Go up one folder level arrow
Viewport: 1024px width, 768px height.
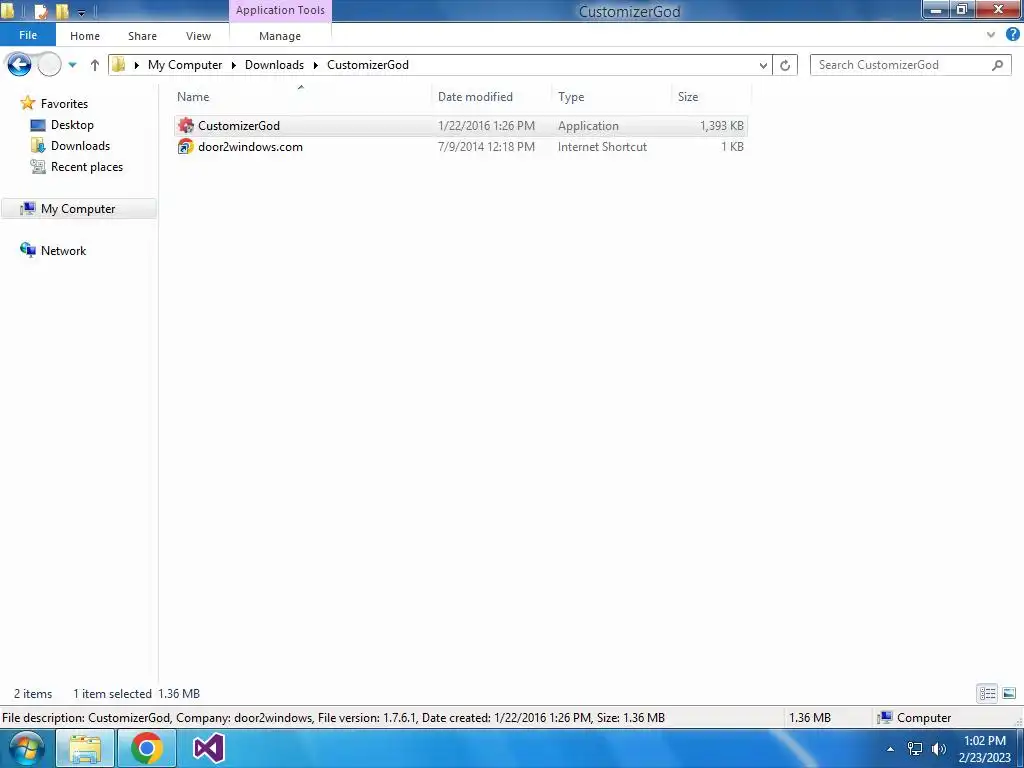[x=95, y=65]
